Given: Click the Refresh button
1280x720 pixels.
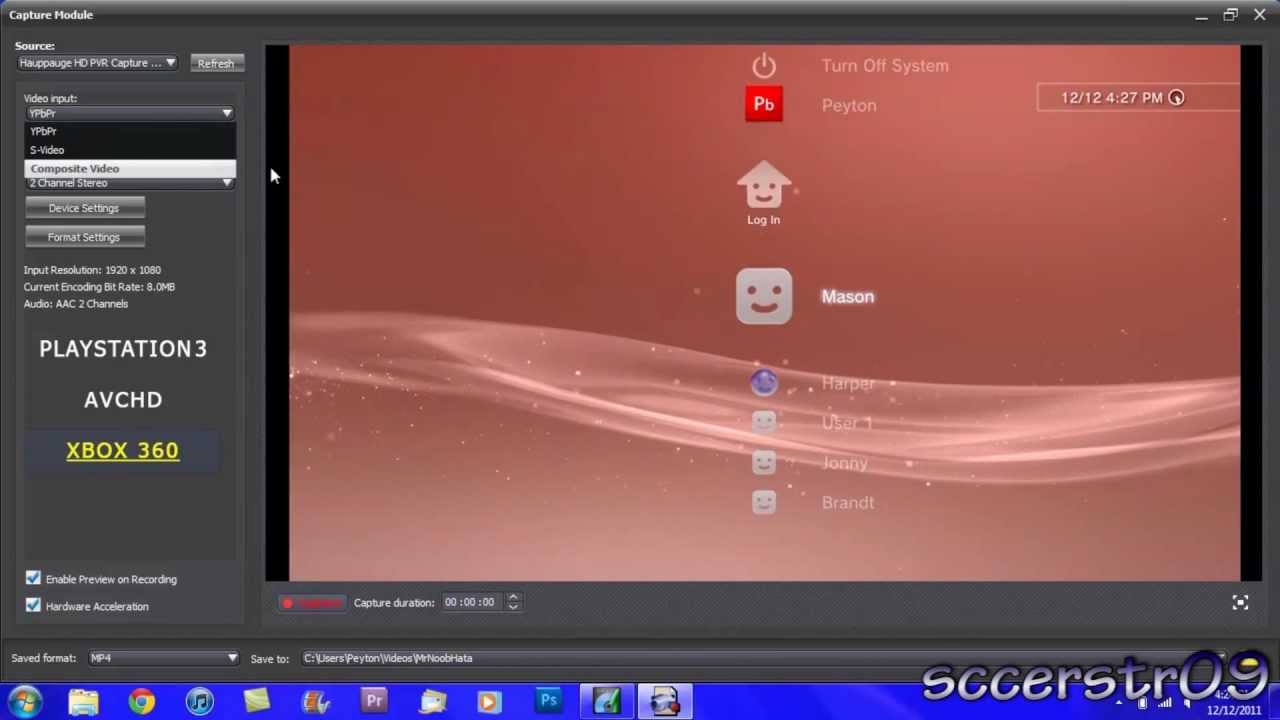Looking at the screenshot, I should click(216, 63).
